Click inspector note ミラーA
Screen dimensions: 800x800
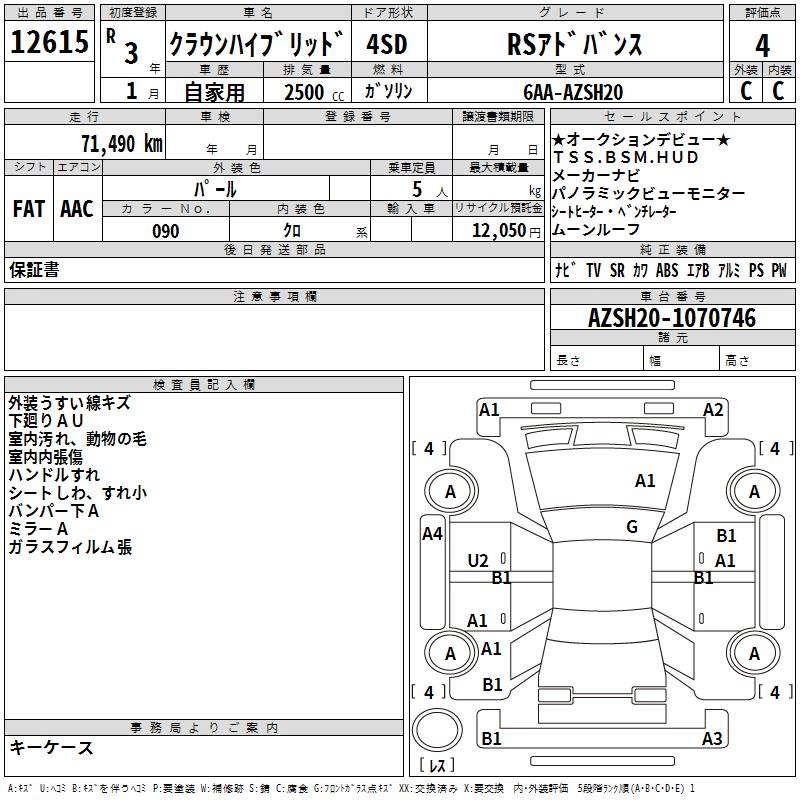pyautogui.click(x=38, y=529)
